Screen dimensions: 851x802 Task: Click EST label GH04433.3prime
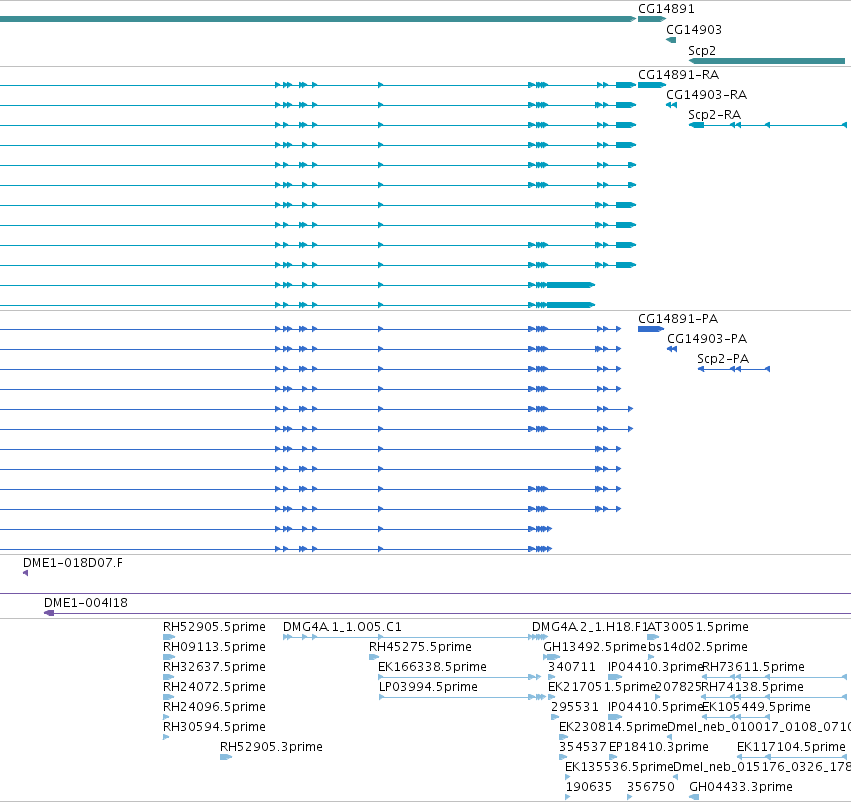(x=741, y=787)
